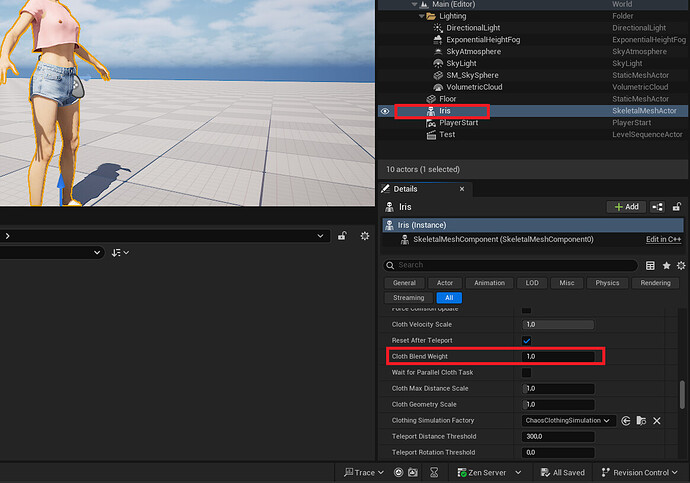Use selected asset arrow for Clothing Simulation Factory

[626, 421]
